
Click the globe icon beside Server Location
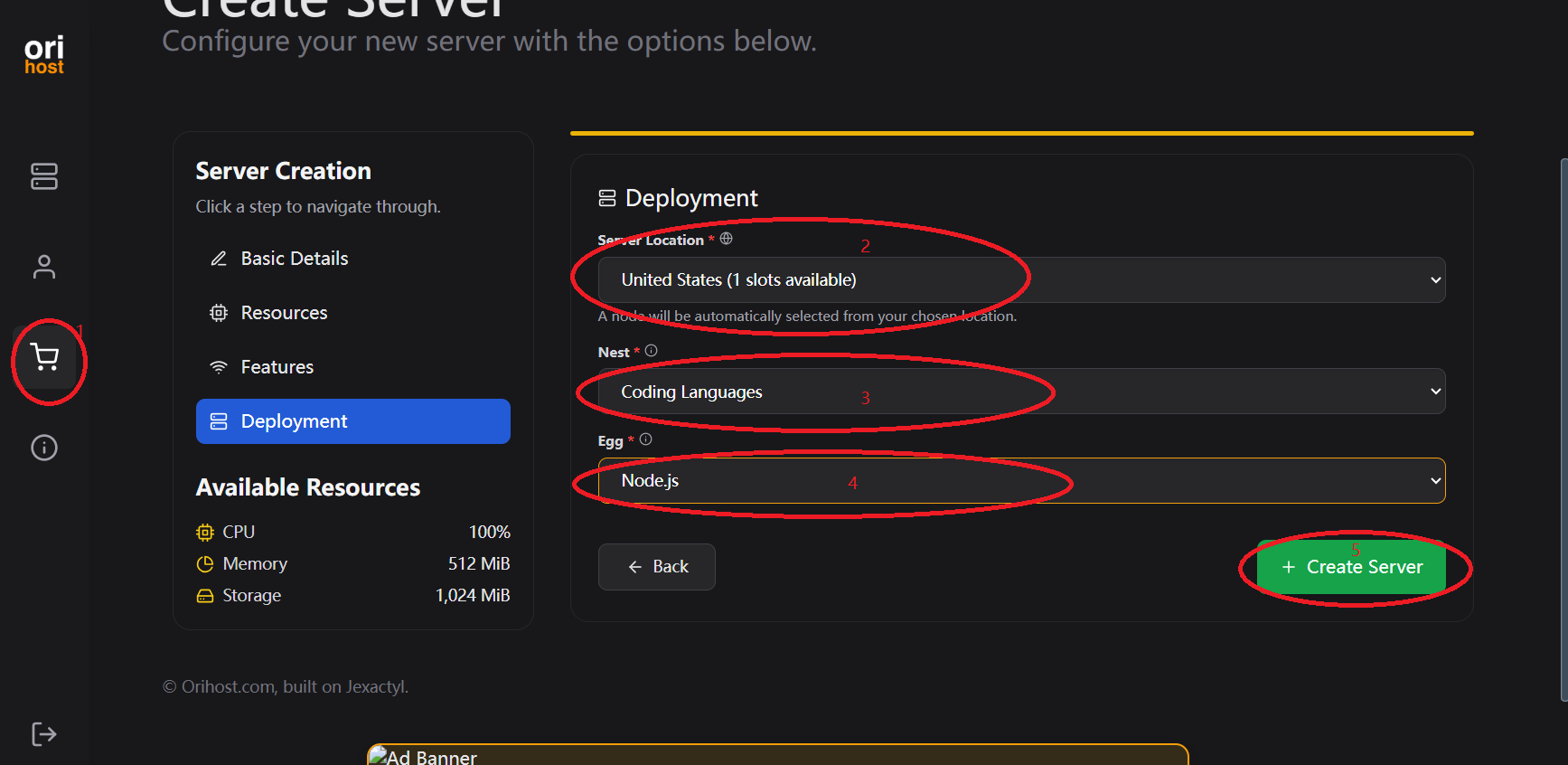726,239
